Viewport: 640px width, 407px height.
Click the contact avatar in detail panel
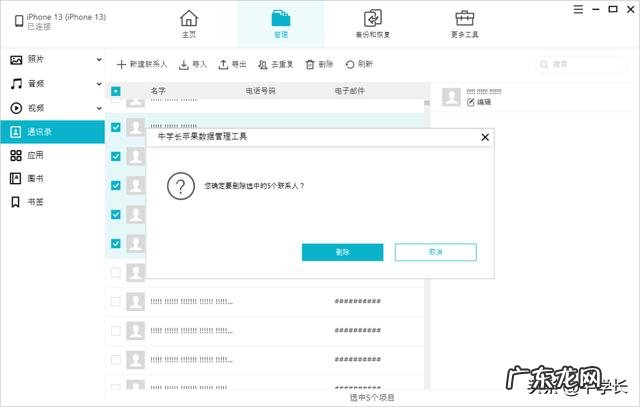point(451,97)
